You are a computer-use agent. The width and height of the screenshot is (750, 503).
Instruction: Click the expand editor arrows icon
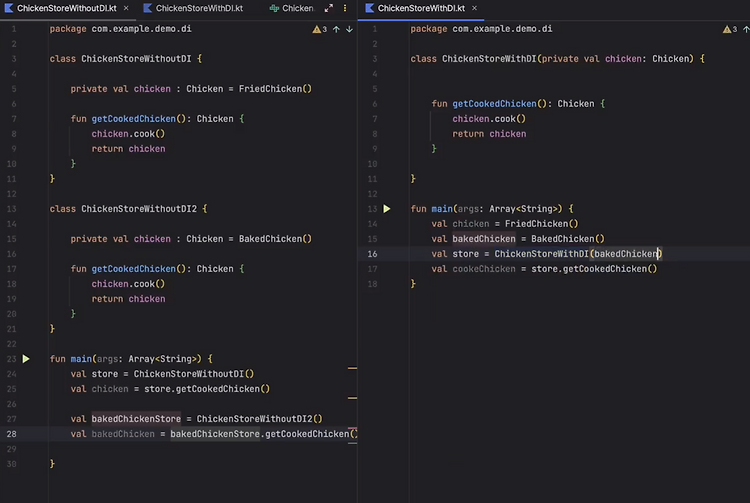(x=329, y=8)
